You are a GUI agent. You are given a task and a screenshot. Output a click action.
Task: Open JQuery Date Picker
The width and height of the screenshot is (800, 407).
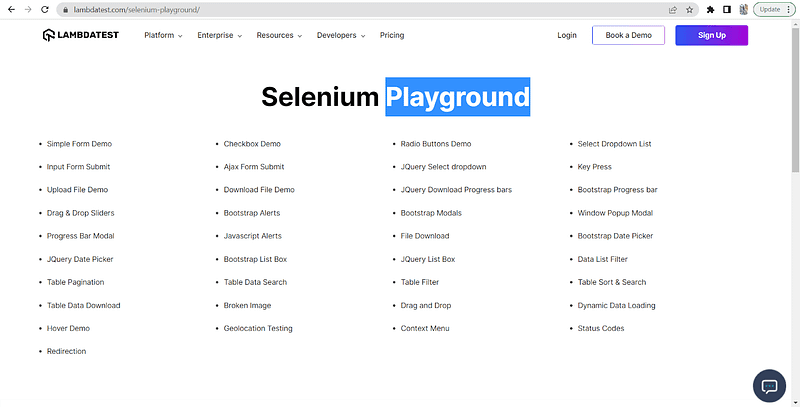coord(80,259)
